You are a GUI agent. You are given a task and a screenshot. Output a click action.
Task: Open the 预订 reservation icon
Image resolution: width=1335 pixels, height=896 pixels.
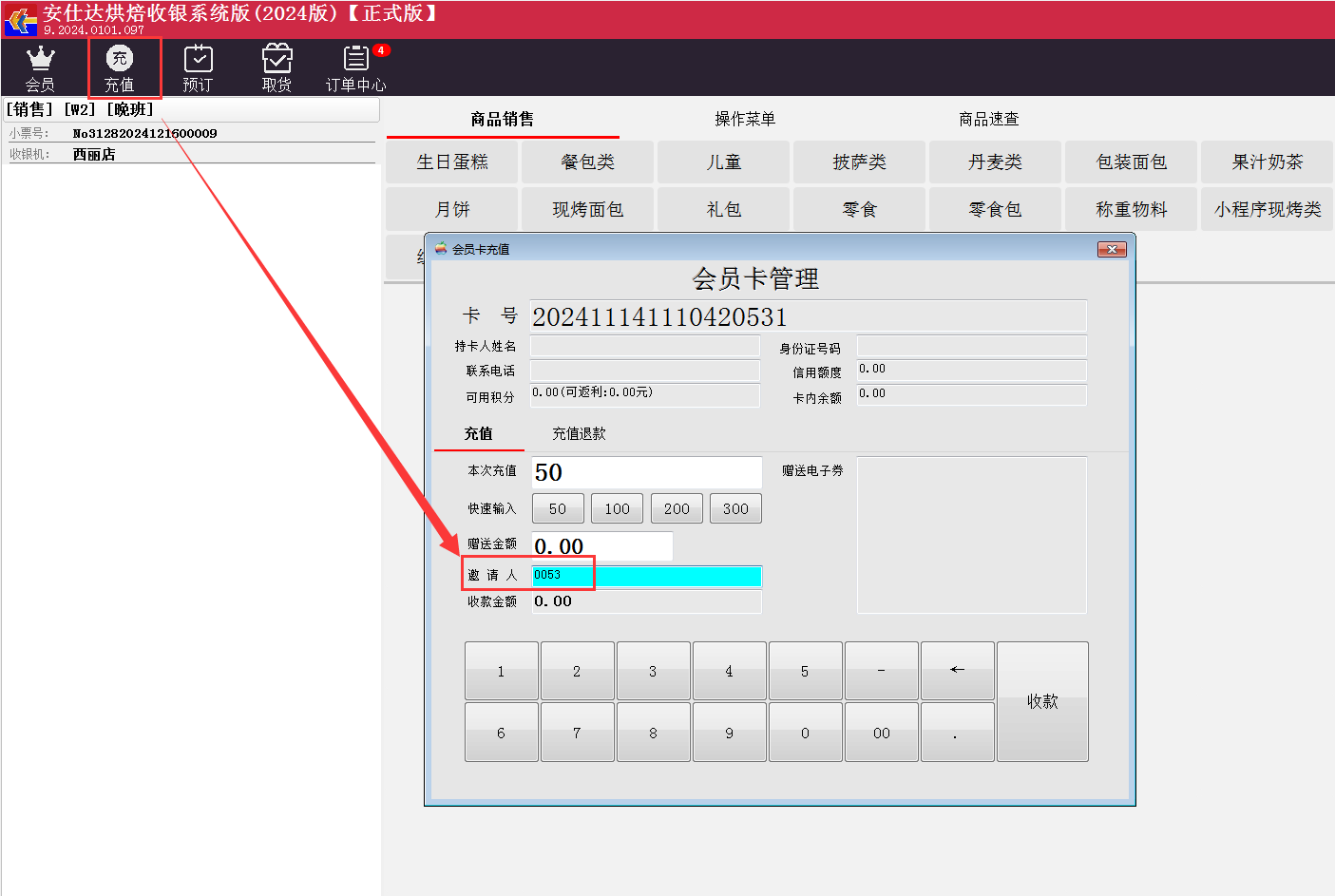[198, 68]
